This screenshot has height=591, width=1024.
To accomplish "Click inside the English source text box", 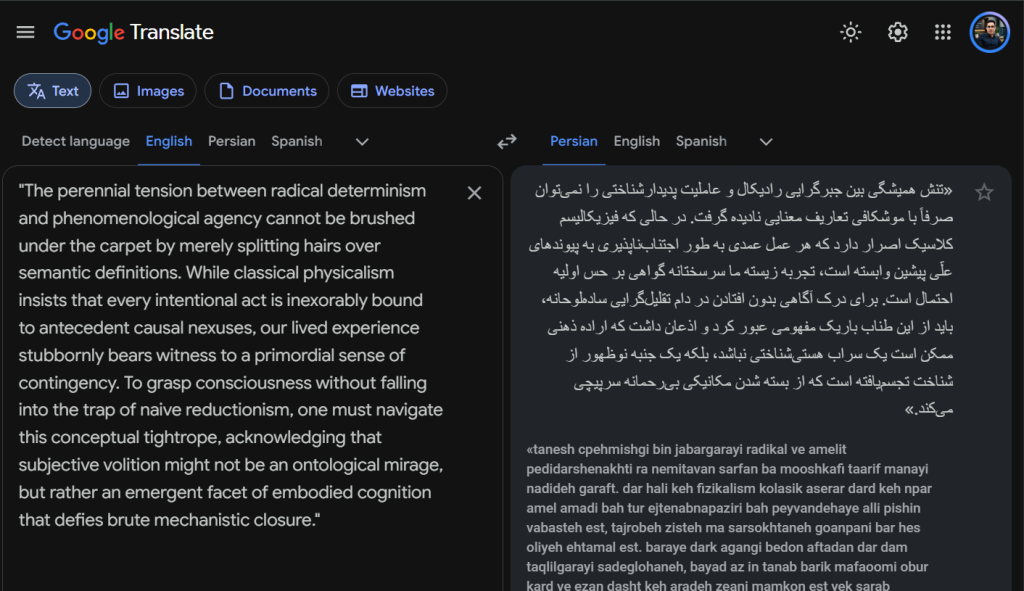I will point(232,355).
